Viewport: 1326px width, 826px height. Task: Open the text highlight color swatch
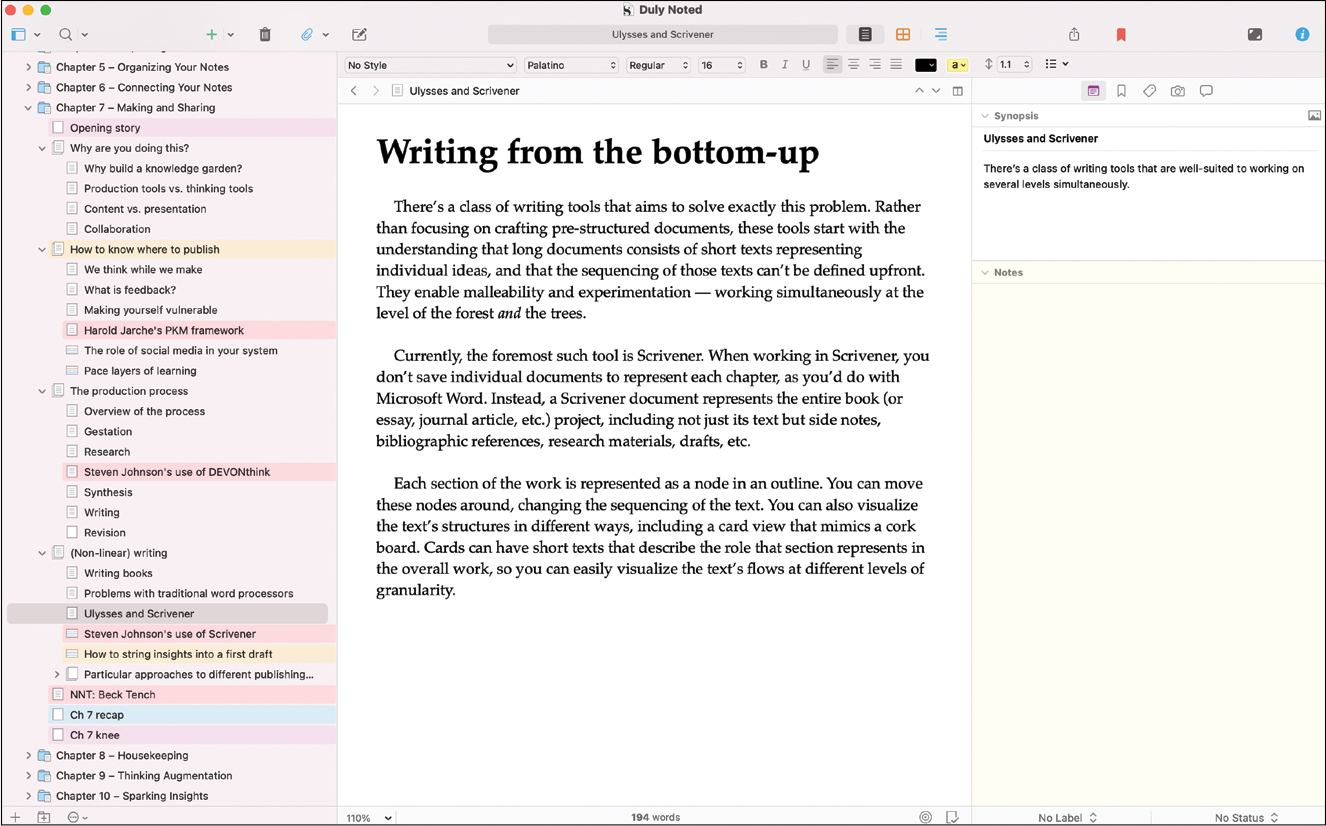pos(958,64)
